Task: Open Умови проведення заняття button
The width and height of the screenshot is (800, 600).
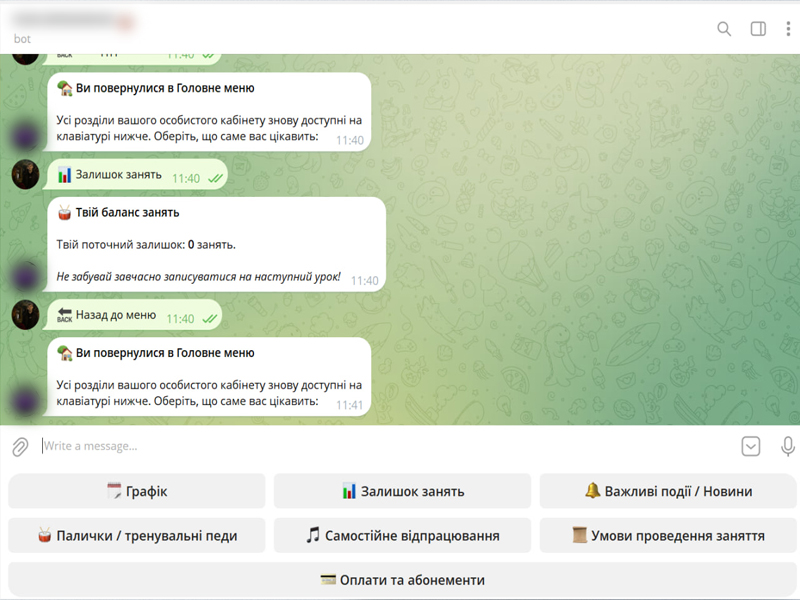Action: click(x=668, y=536)
